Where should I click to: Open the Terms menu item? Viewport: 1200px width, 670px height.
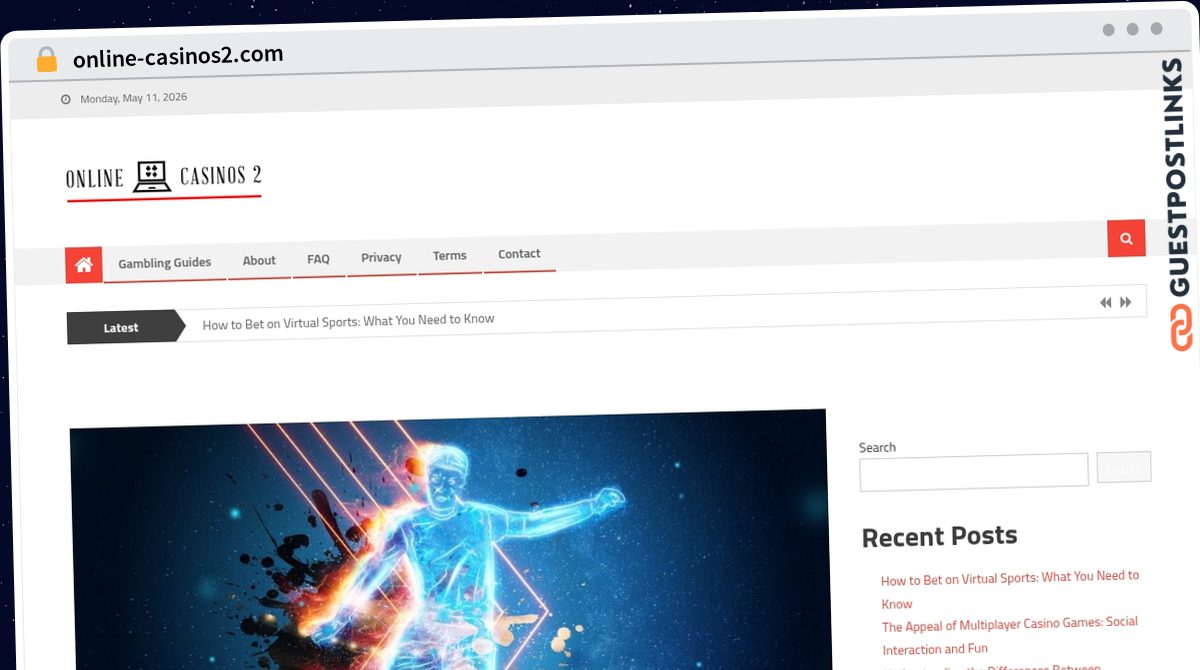(x=449, y=256)
